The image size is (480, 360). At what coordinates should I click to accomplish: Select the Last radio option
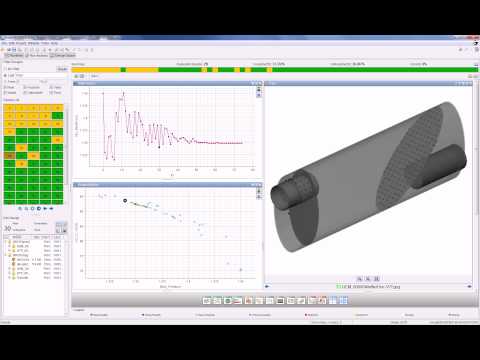[x=5, y=75]
